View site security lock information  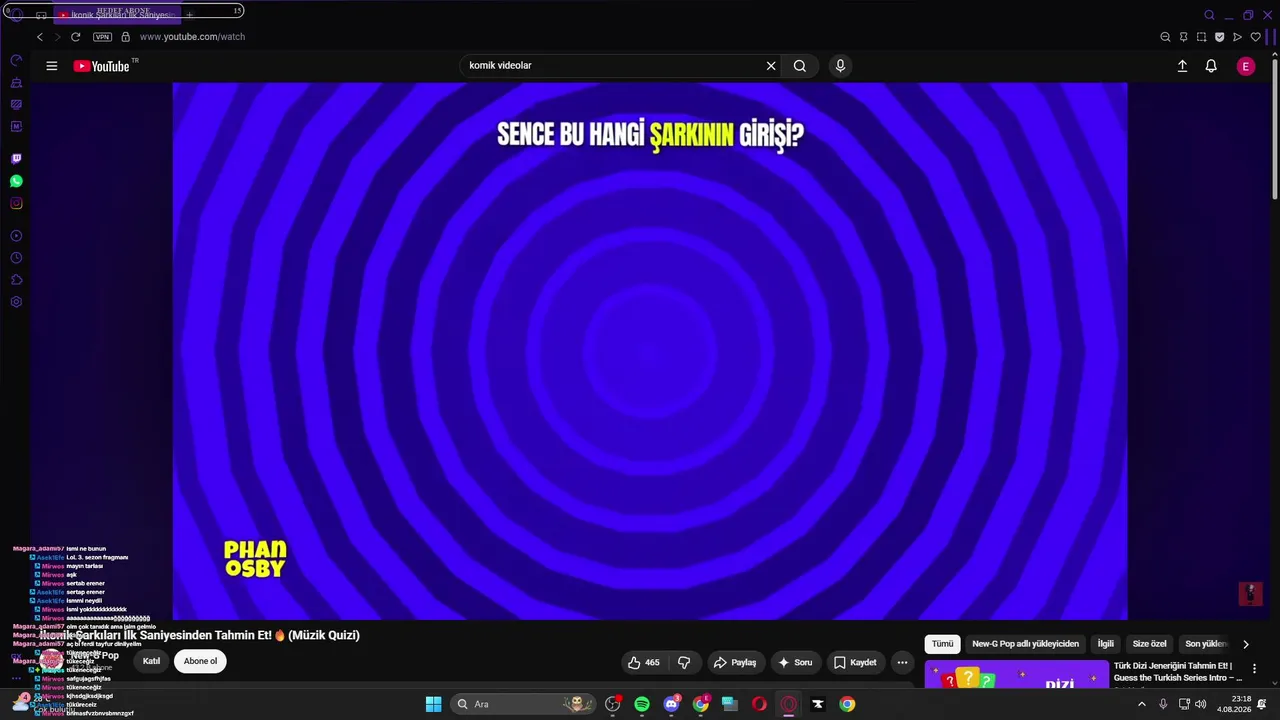click(125, 37)
